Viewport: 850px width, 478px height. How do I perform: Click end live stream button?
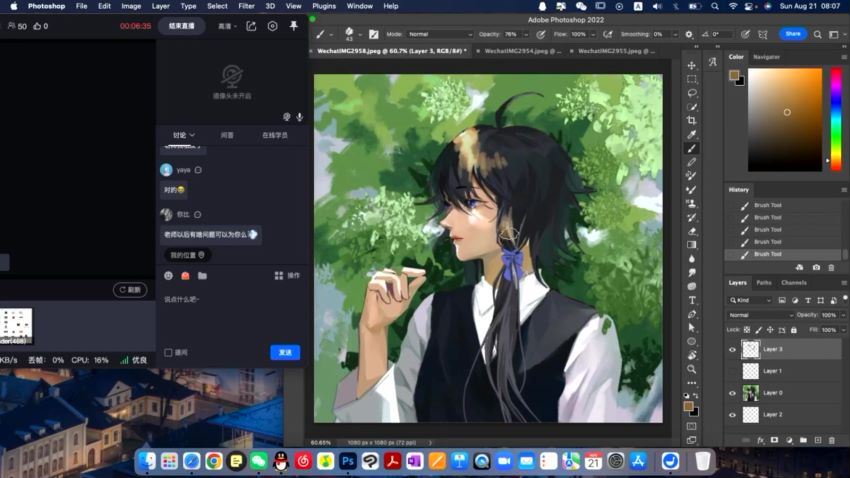pos(182,26)
